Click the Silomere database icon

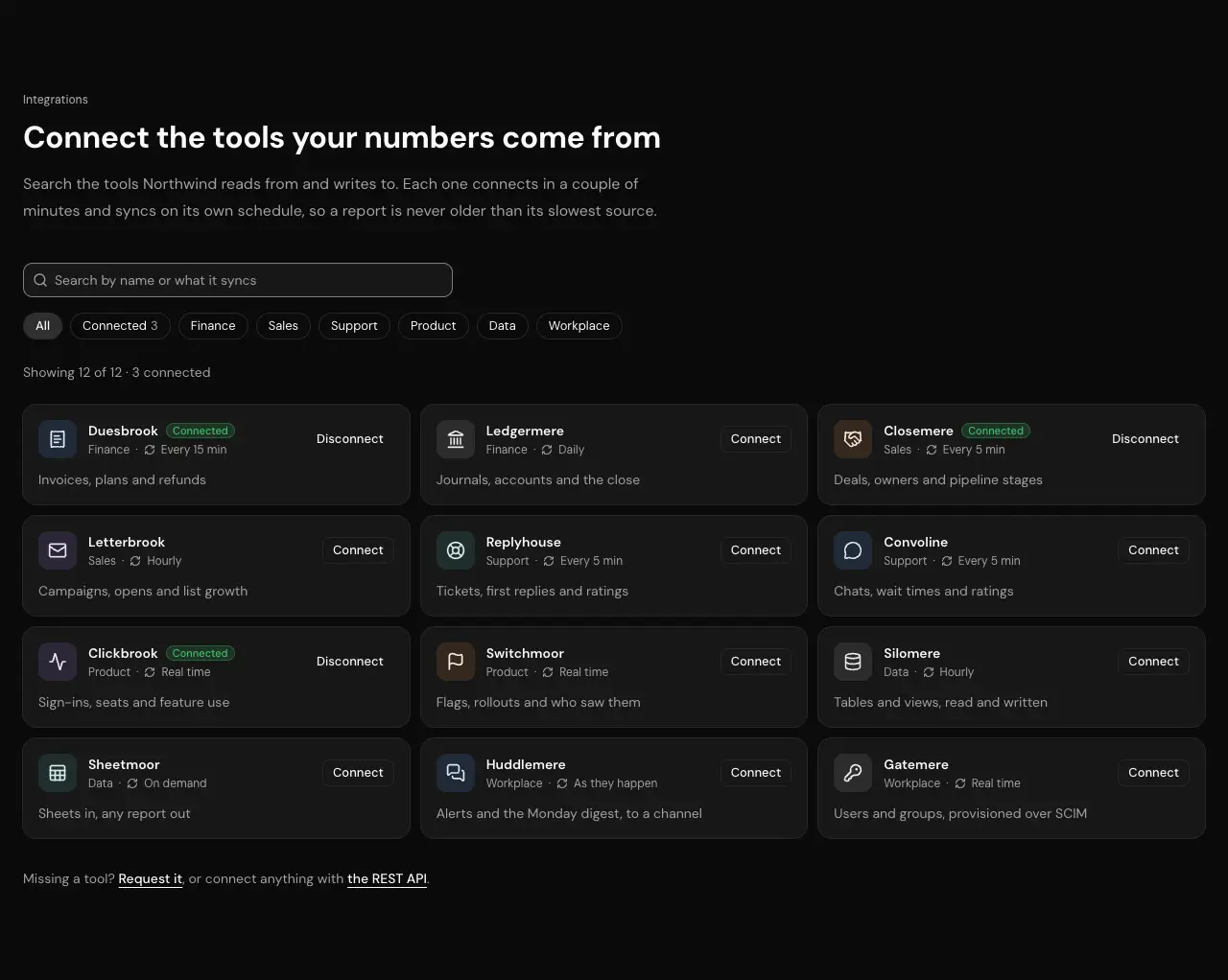[853, 662]
